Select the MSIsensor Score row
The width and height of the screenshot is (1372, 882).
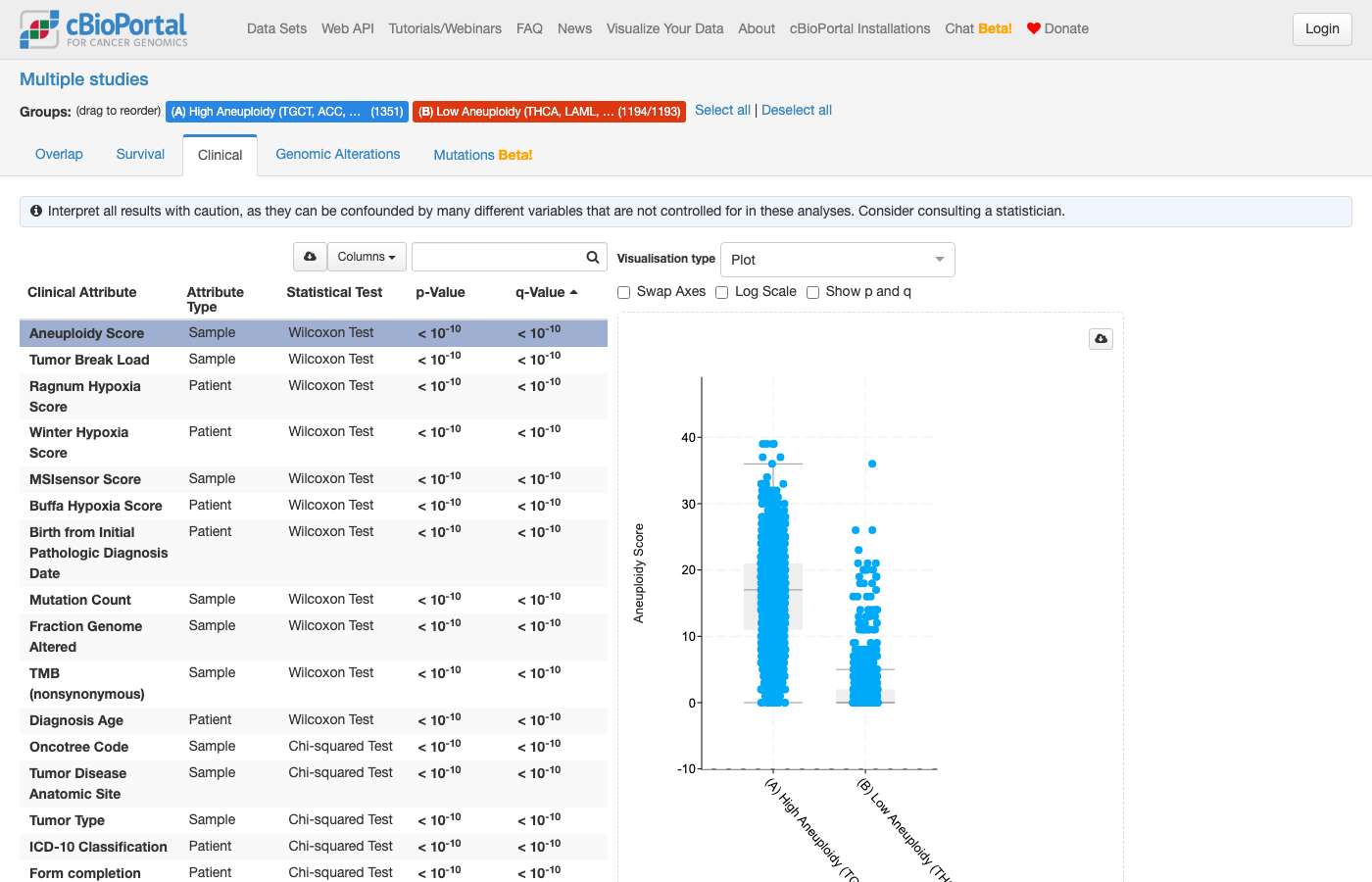(x=314, y=479)
